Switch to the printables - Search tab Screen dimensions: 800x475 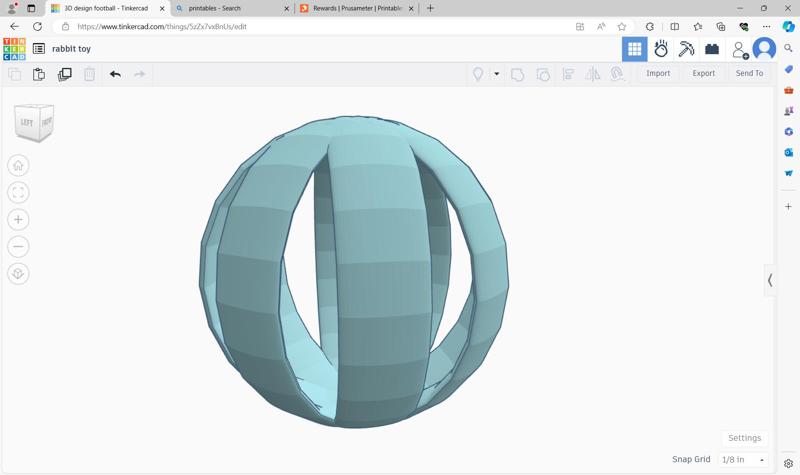[230, 8]
